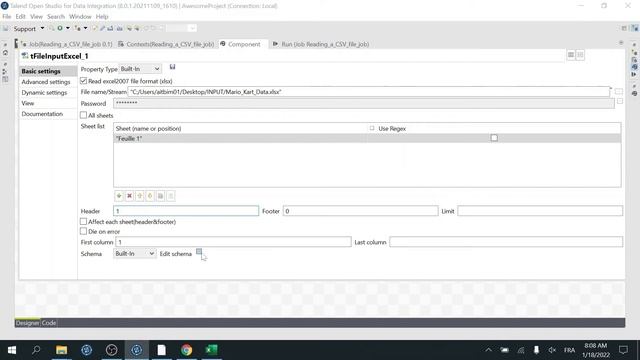Open taskbar Search
The height and width of the screenshot is (360, 640).
click(36, 350)
